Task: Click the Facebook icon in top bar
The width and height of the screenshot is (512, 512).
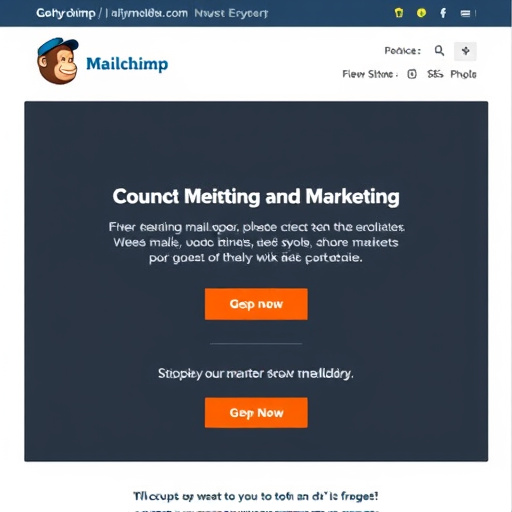Action: (x=443, y=13)
